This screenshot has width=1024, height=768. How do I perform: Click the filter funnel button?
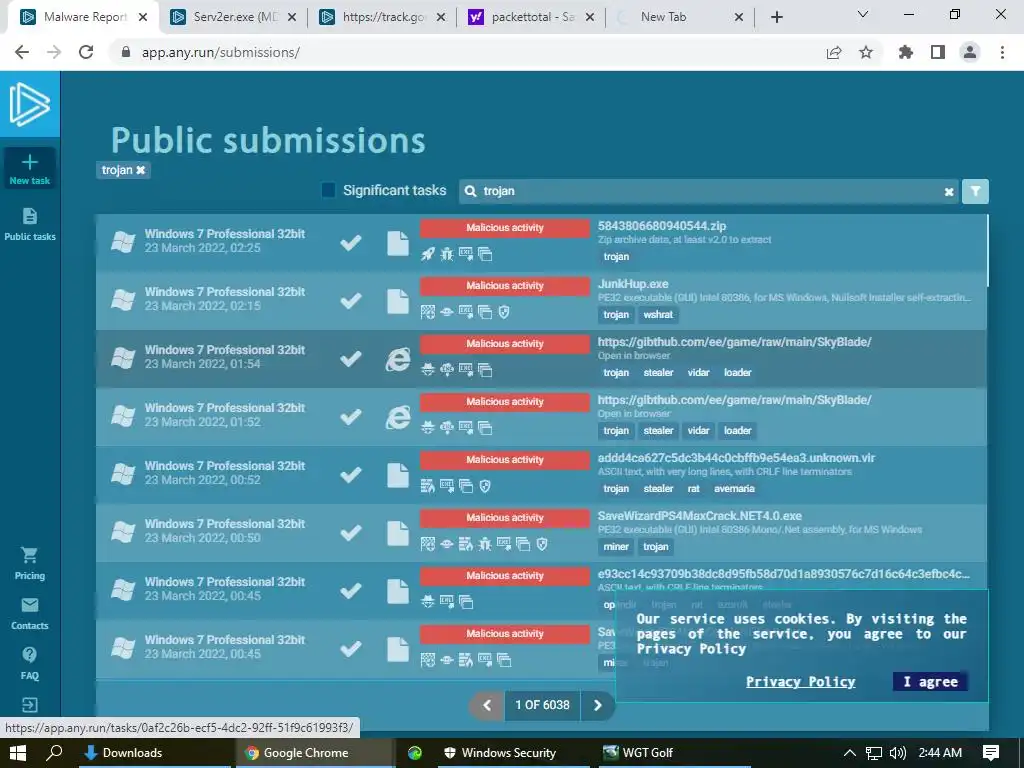pyautogui.click(x=975, y=191)
